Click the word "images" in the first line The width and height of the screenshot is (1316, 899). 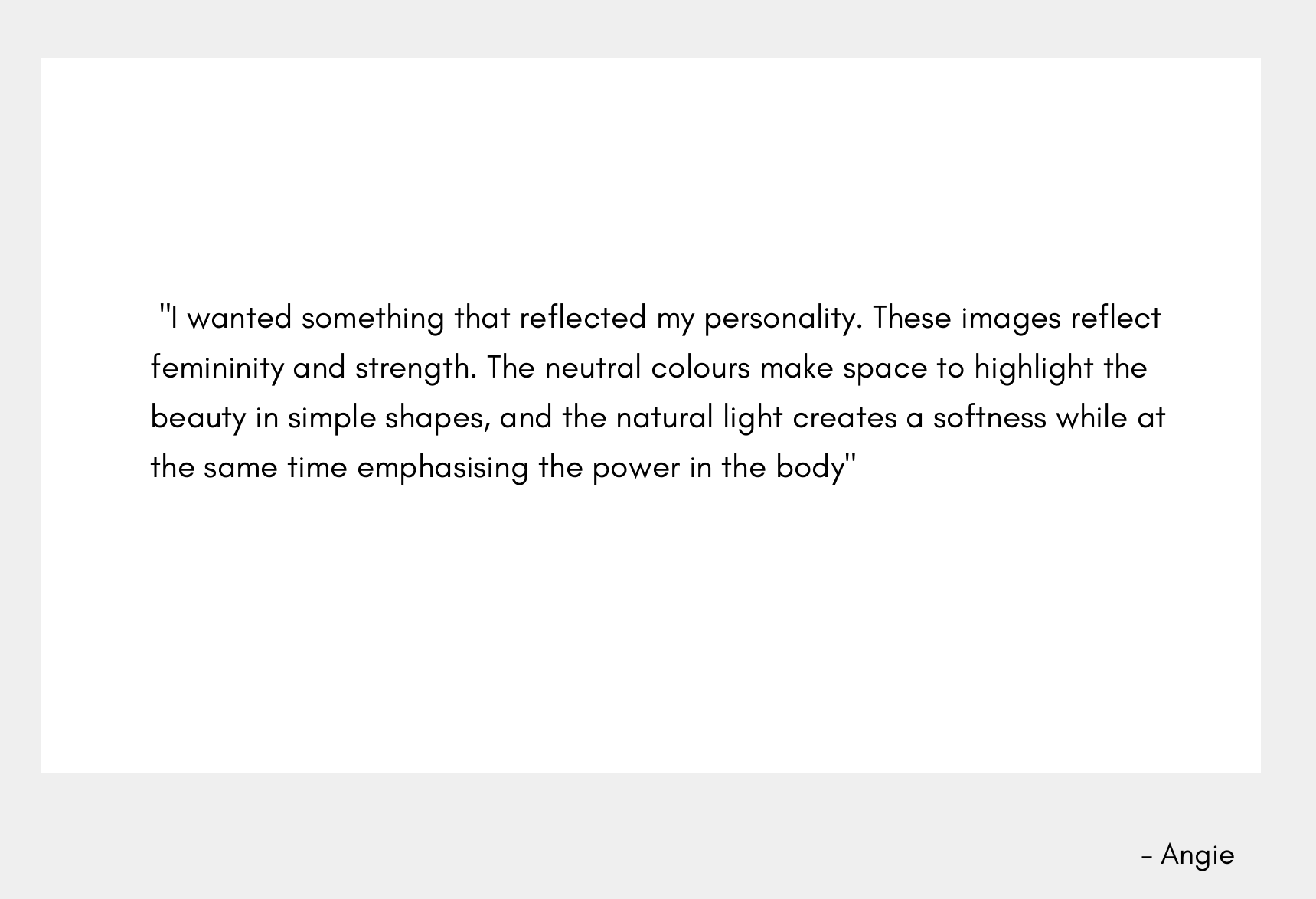[x=1011, y=319]
